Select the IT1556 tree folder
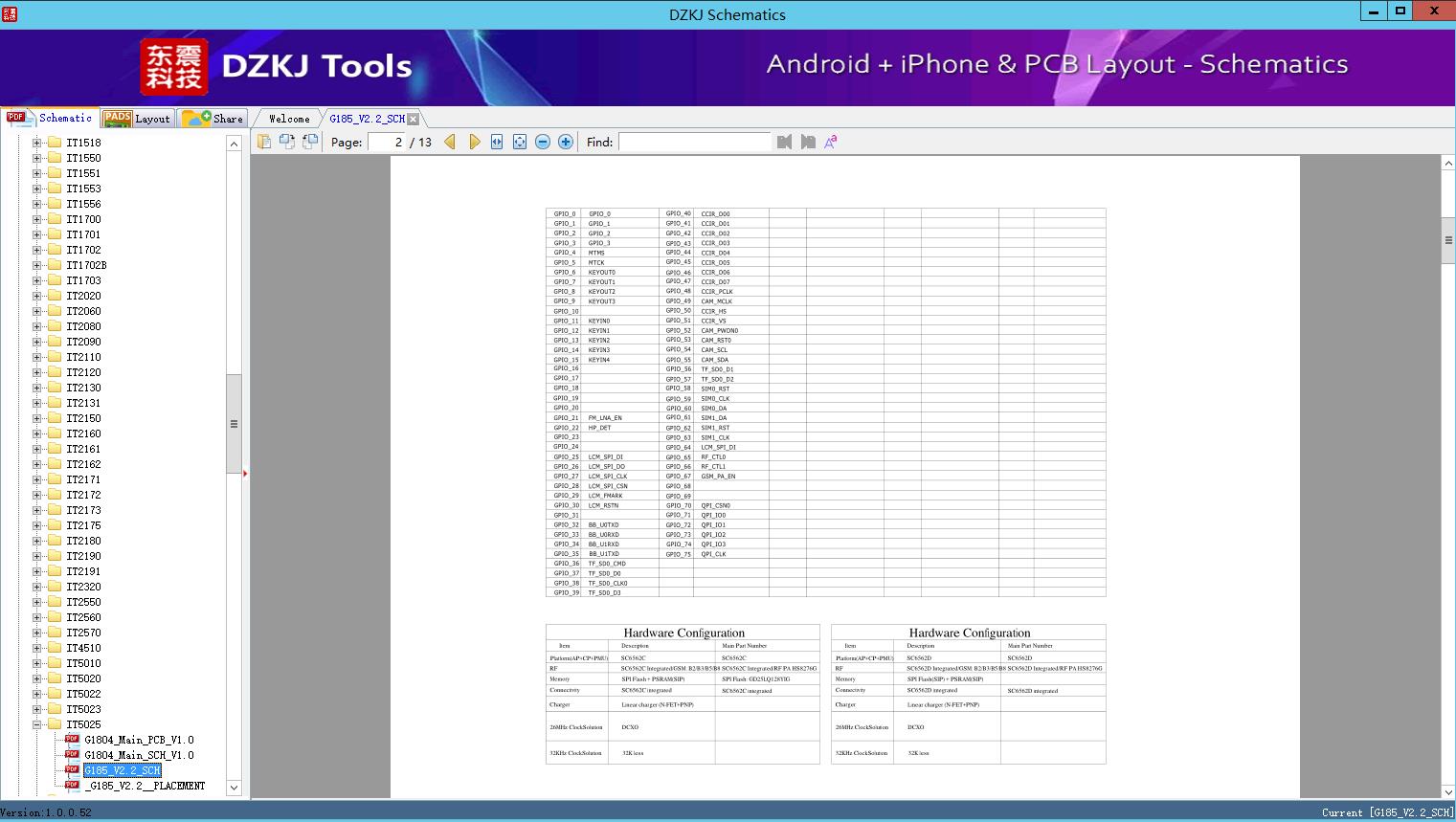Screen dimensions: 1456x822 (83, 204)
